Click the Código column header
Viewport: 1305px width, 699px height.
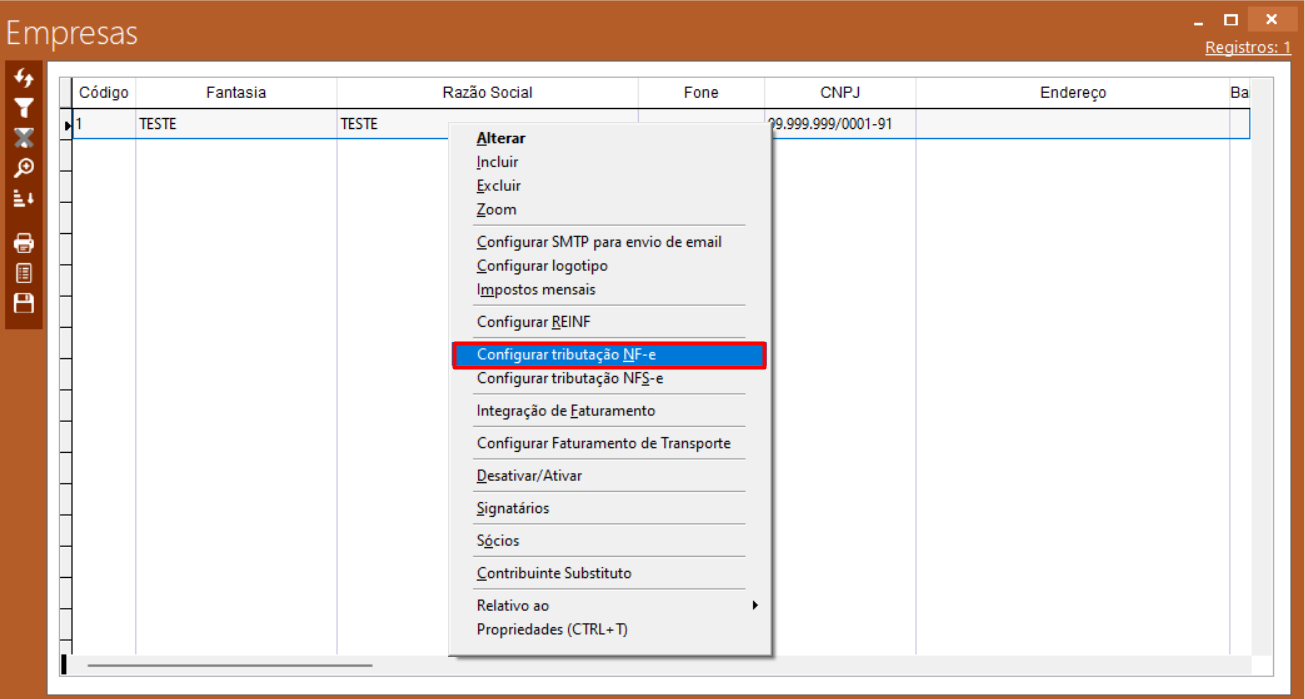pos(104,92)
